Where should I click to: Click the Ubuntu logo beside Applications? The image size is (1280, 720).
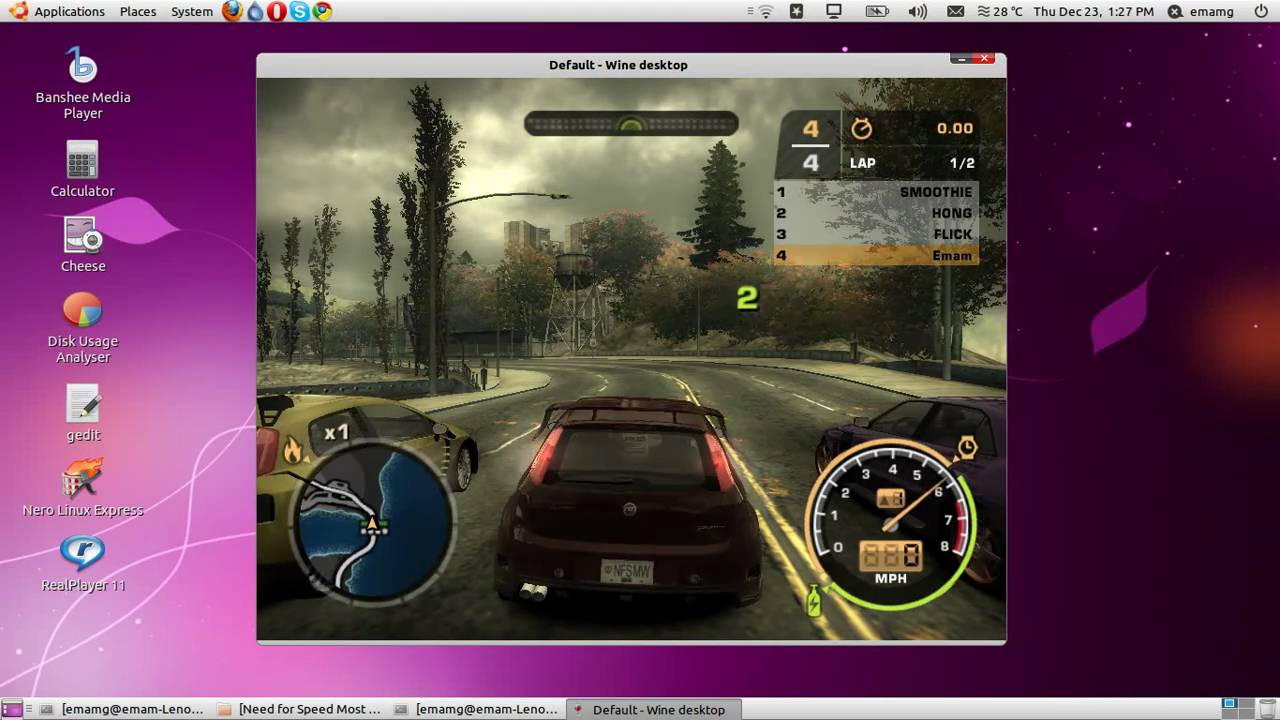[x=18, y=11]
